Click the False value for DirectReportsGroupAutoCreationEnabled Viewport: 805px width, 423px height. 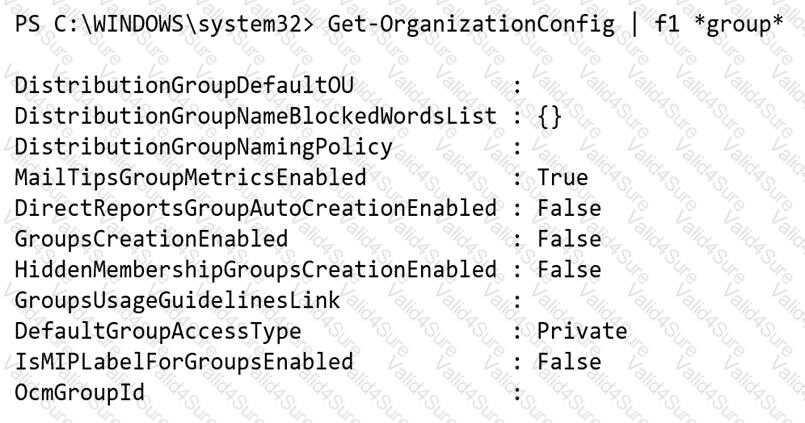(x=568, y=208)
